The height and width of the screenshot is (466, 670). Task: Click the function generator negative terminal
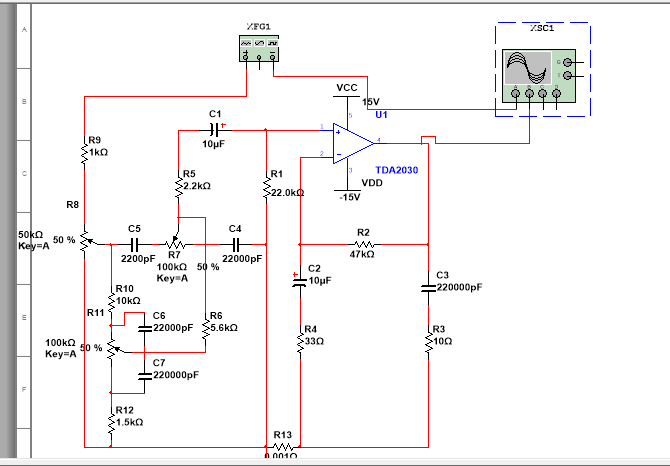(x=273, y=56)
